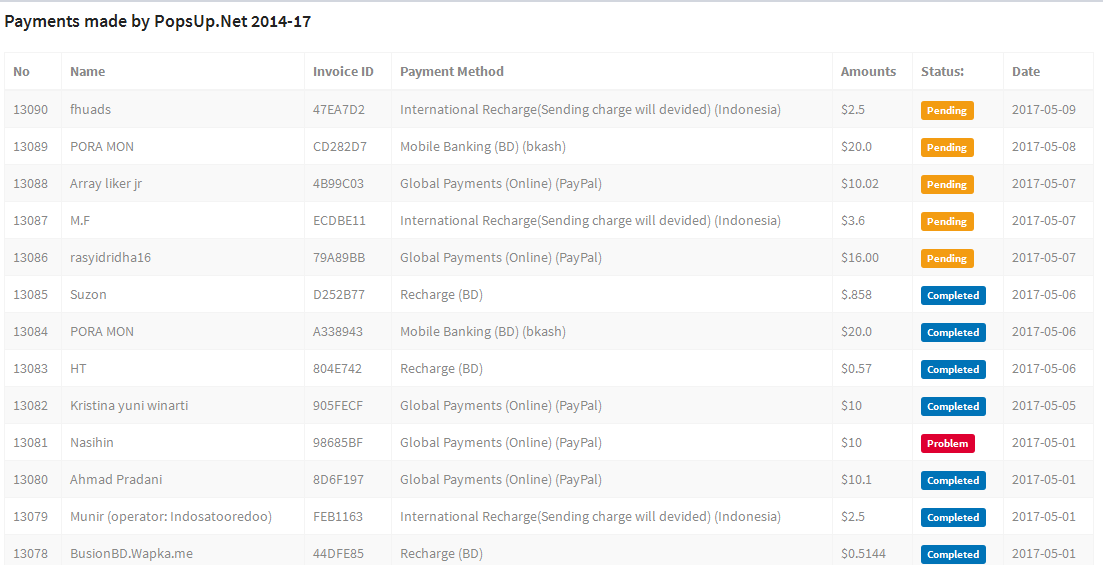Image resolution: width=1103 pixels, height=565 pixels.
Task: Click the date 2017-05-08
Action: click(1044, 146)
